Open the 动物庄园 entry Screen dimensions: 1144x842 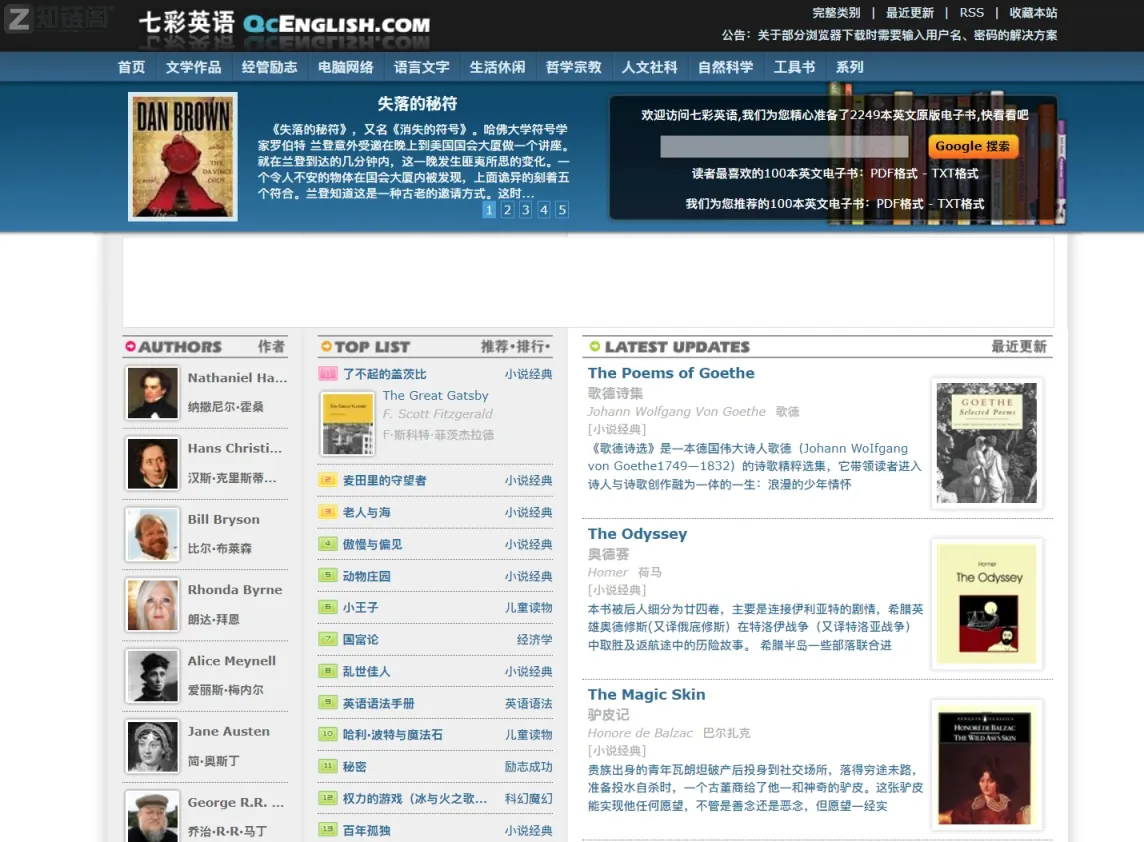point(366,576)
